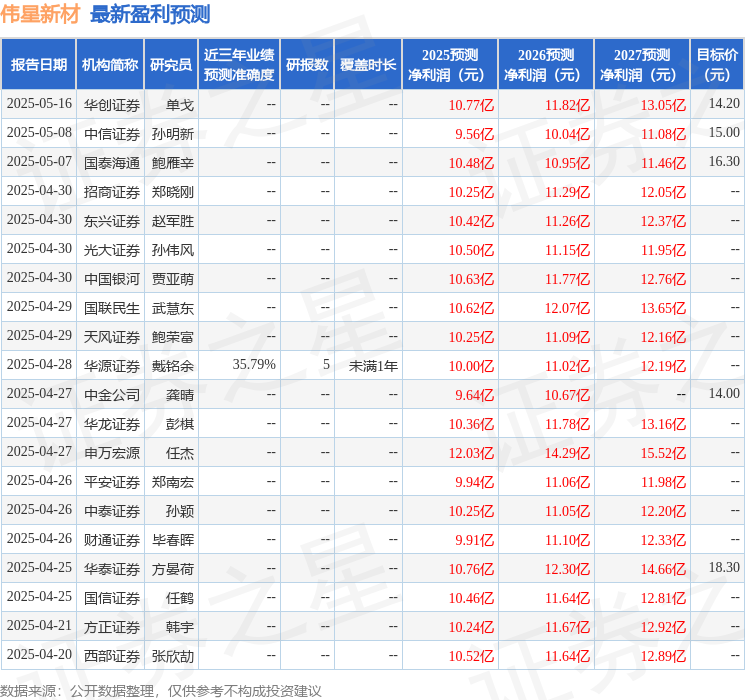Click the 2025-05-16 report date

pyautogui.click(x=39, y=104)
